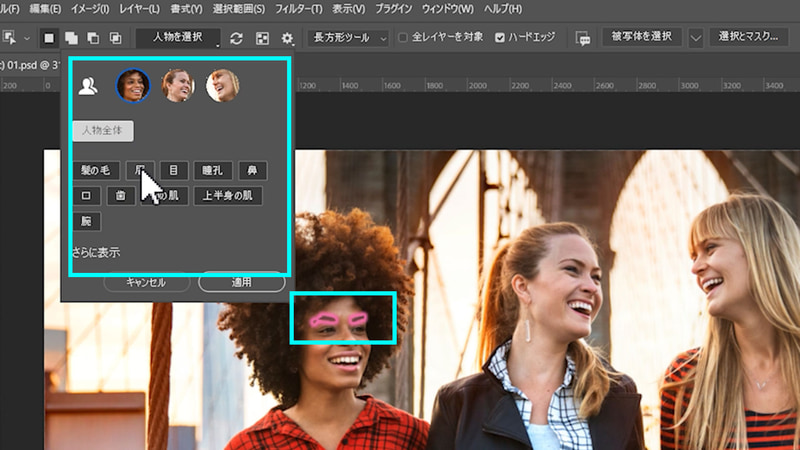Viewport: 800px width, 450px height.
Task: Toggle the ハードエッジ checkbox
Action: coord(500,37)
